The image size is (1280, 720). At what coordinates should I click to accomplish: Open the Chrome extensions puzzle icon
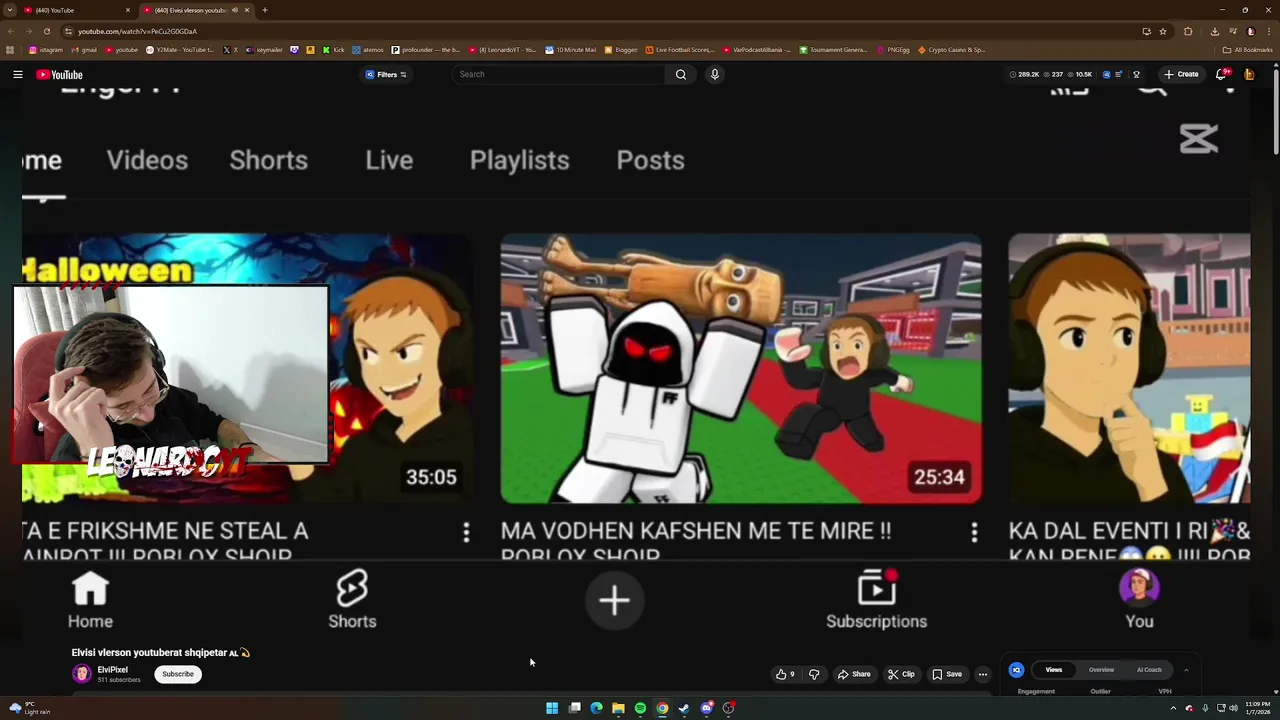(1188, 31)
